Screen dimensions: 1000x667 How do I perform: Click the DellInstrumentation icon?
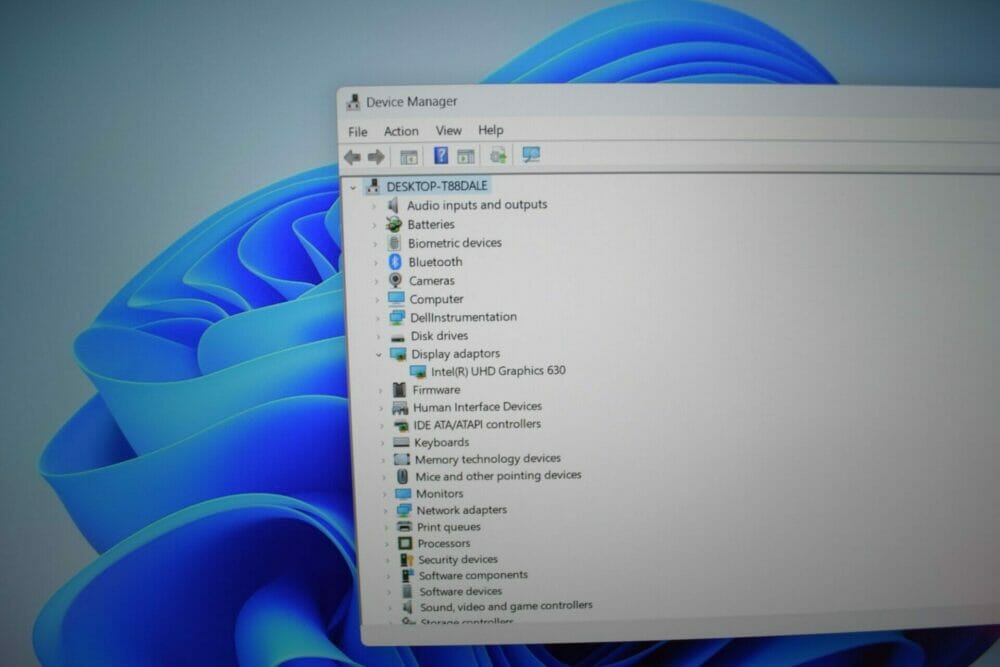[x=397, y=317]
